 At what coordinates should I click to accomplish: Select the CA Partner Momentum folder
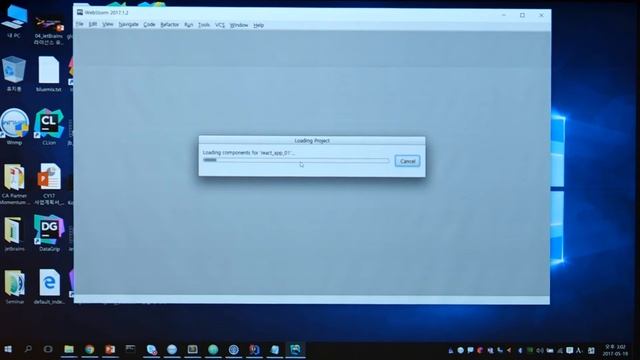tap(14, 184)
